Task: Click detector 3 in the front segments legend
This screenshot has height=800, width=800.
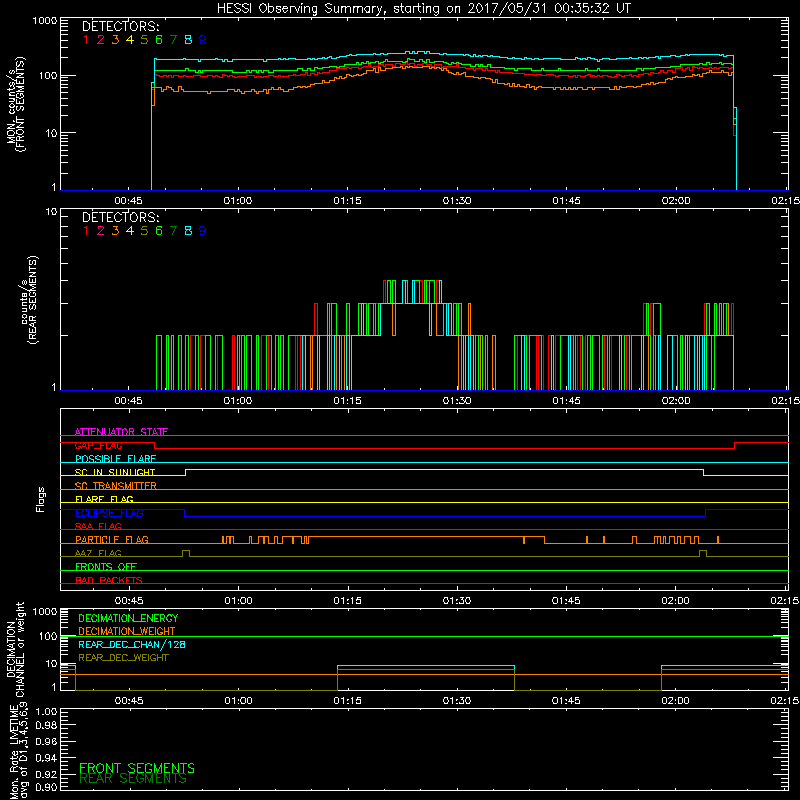Action: 115,40
